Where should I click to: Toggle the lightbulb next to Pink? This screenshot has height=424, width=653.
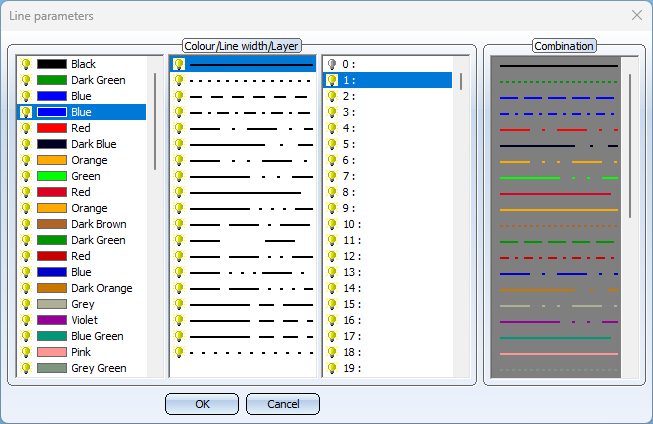click(26, 352)
